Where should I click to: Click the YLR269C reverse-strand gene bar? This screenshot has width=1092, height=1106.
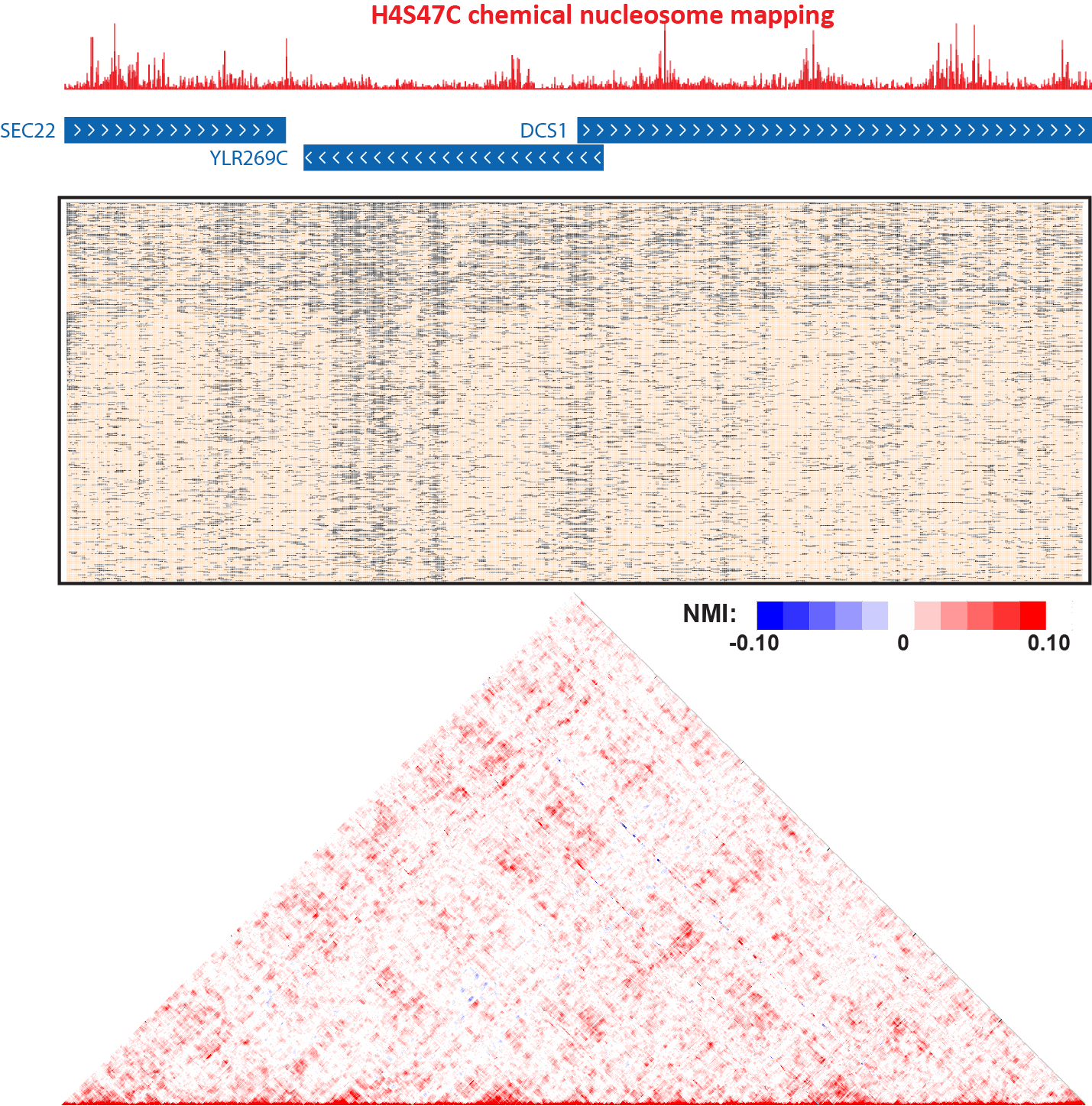[x=453, y=158]
